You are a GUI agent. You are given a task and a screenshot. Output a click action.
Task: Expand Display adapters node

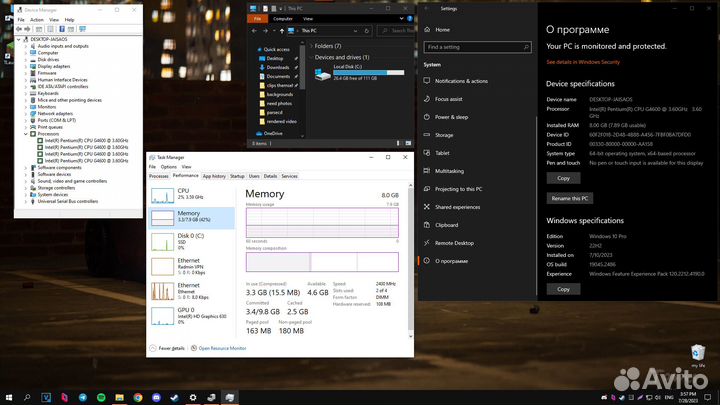point(26,66)
